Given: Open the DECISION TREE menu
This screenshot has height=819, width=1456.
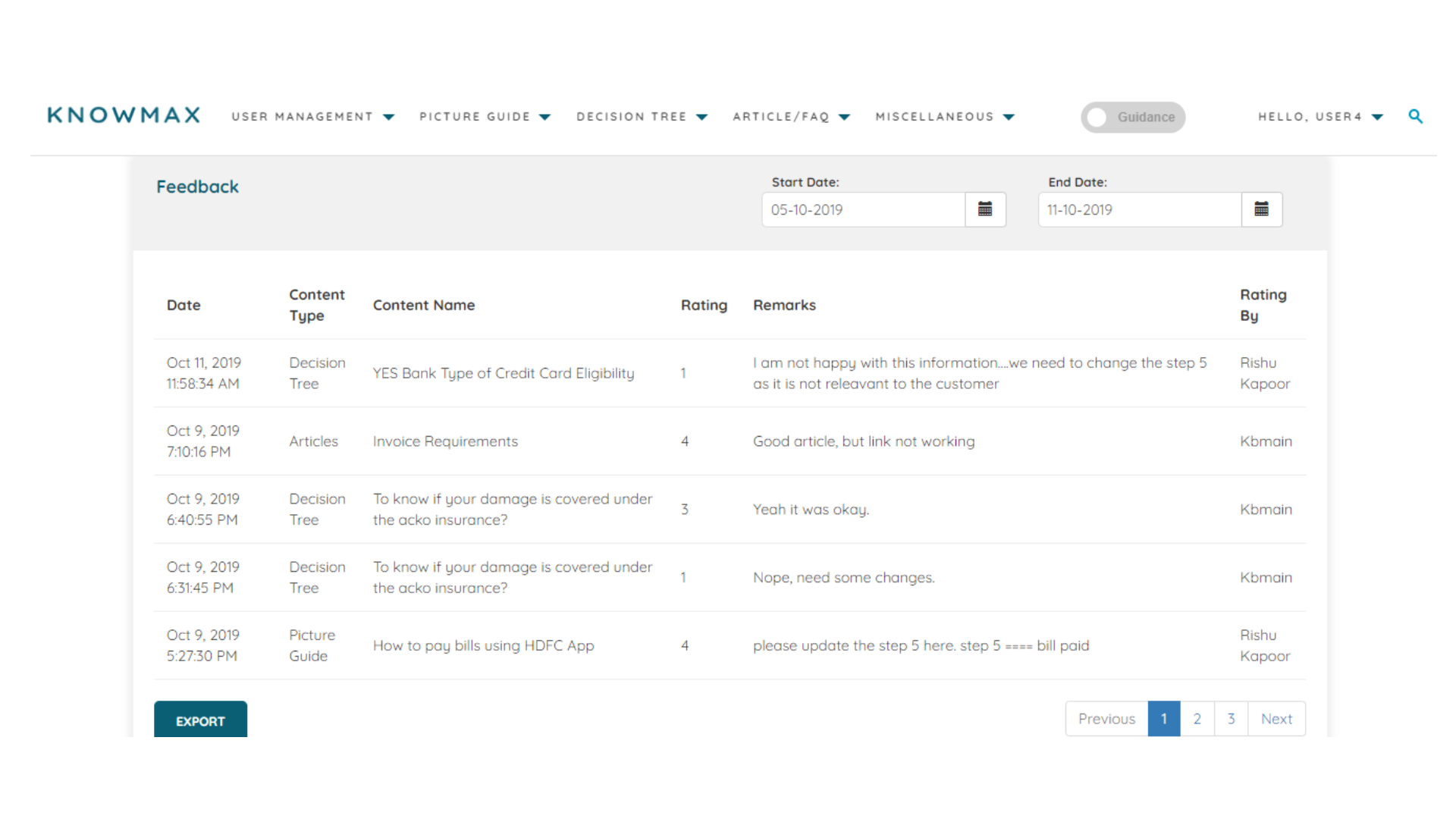Looking at the screenshot, I should [632, 117].
